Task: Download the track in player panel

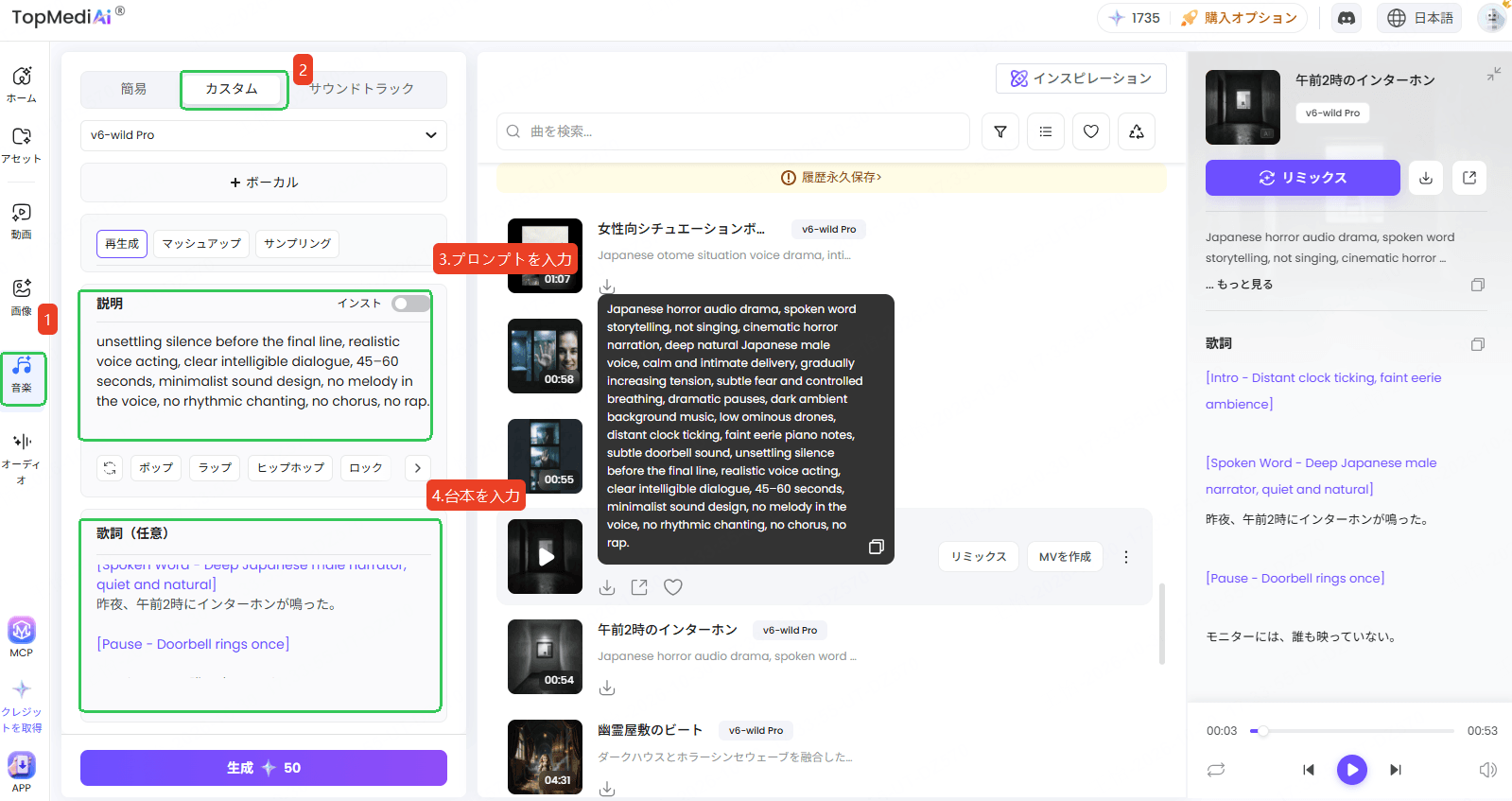Action: (x=1426, y=178)
